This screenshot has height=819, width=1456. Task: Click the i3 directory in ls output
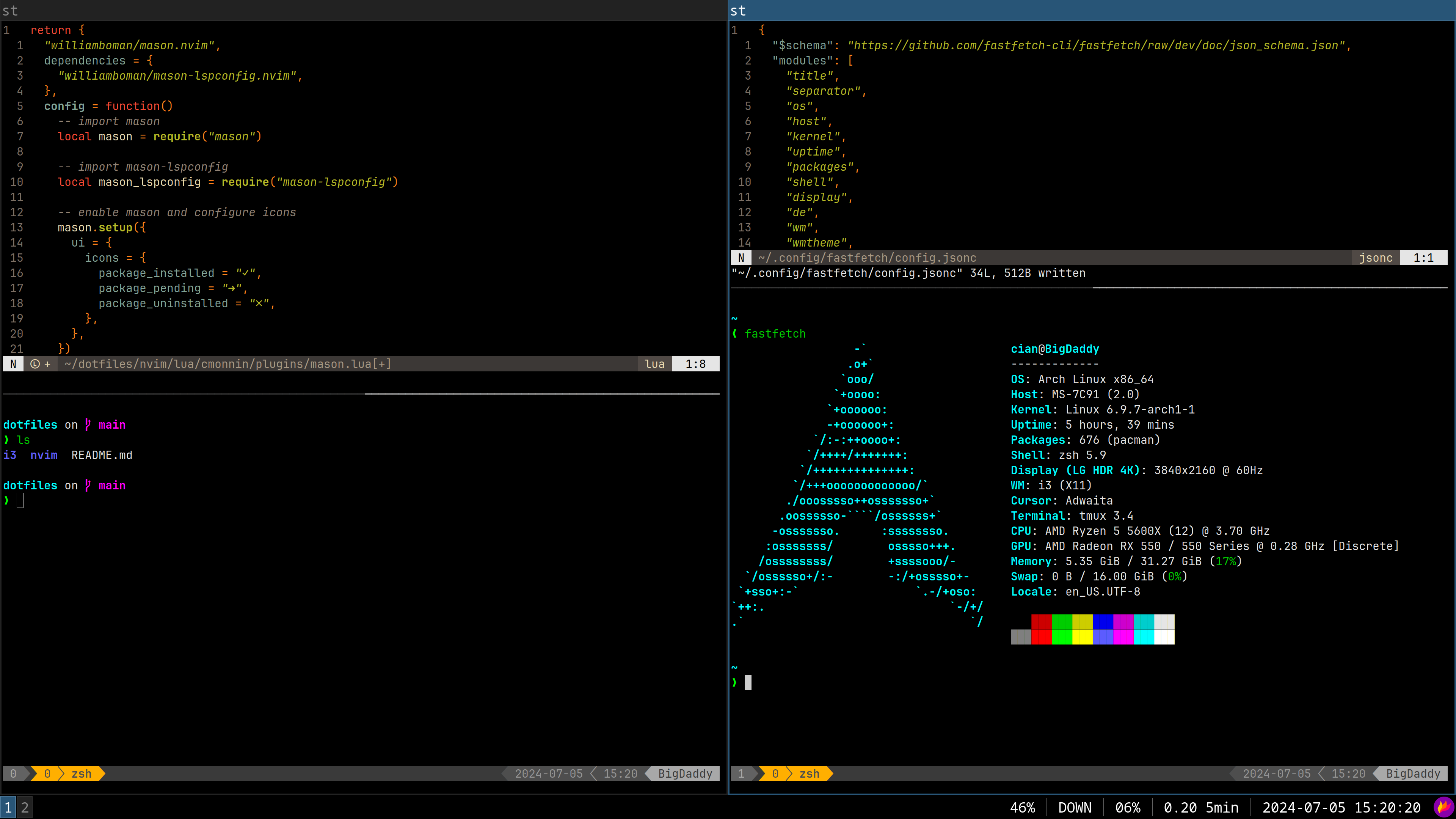click(x=10, y=455)
